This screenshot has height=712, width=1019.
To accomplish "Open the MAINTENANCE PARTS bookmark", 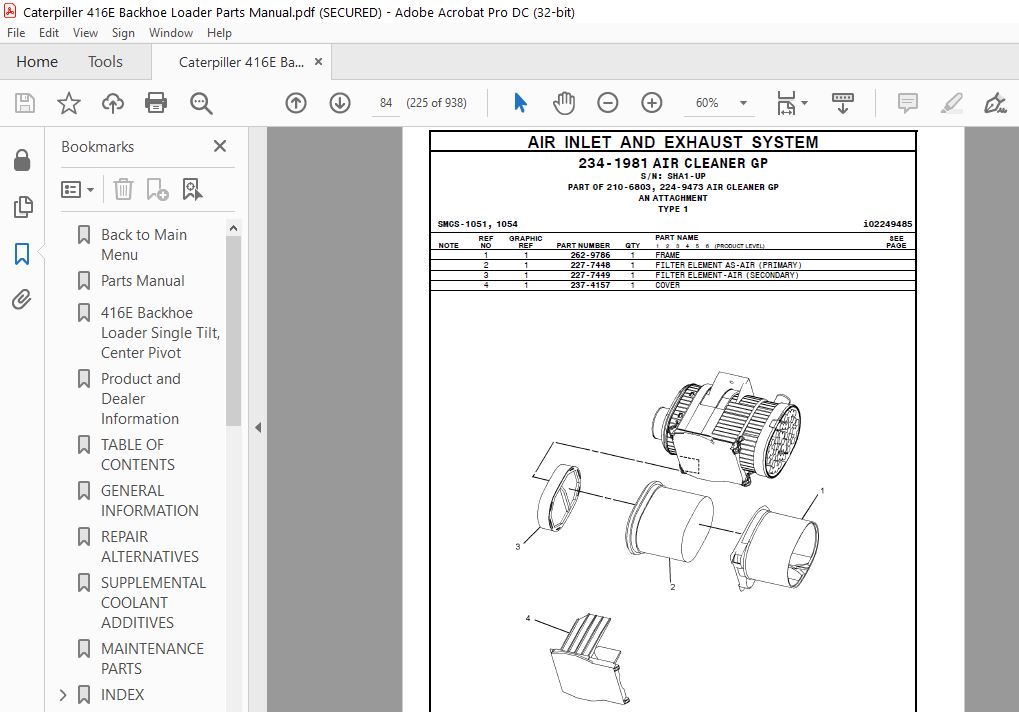I will pyautogui.click(x=152, y=658).
